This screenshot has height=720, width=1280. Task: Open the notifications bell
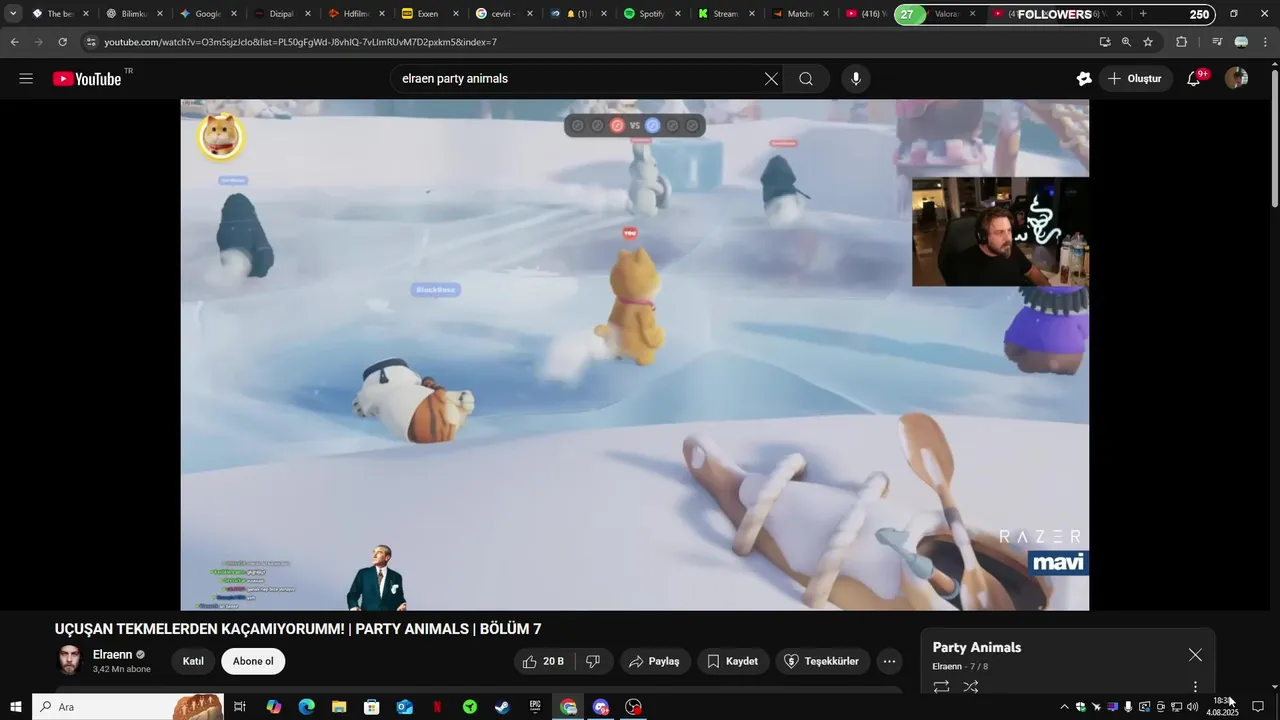[x=1194, y=79]
